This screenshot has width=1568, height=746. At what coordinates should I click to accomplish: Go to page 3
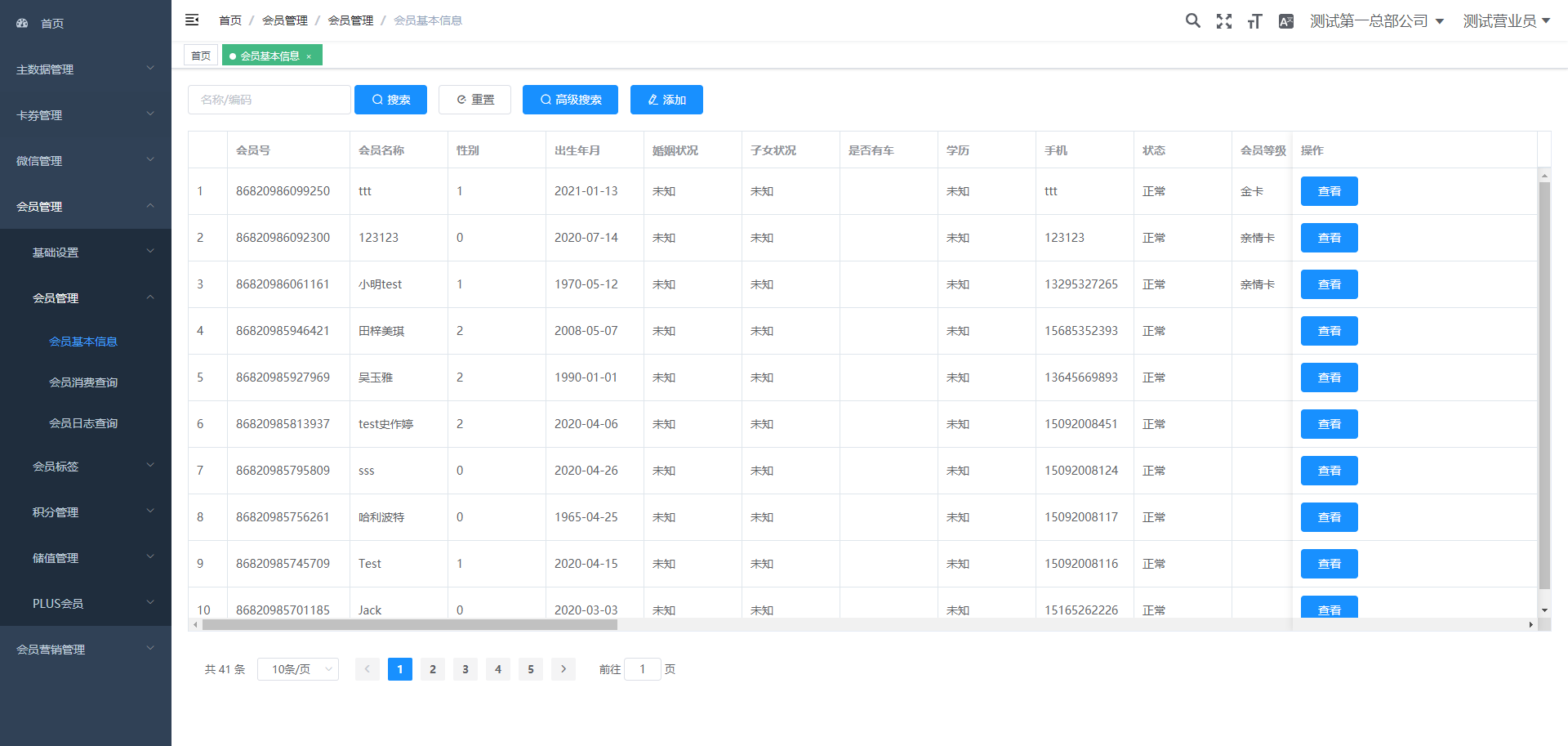pos(465,669)
